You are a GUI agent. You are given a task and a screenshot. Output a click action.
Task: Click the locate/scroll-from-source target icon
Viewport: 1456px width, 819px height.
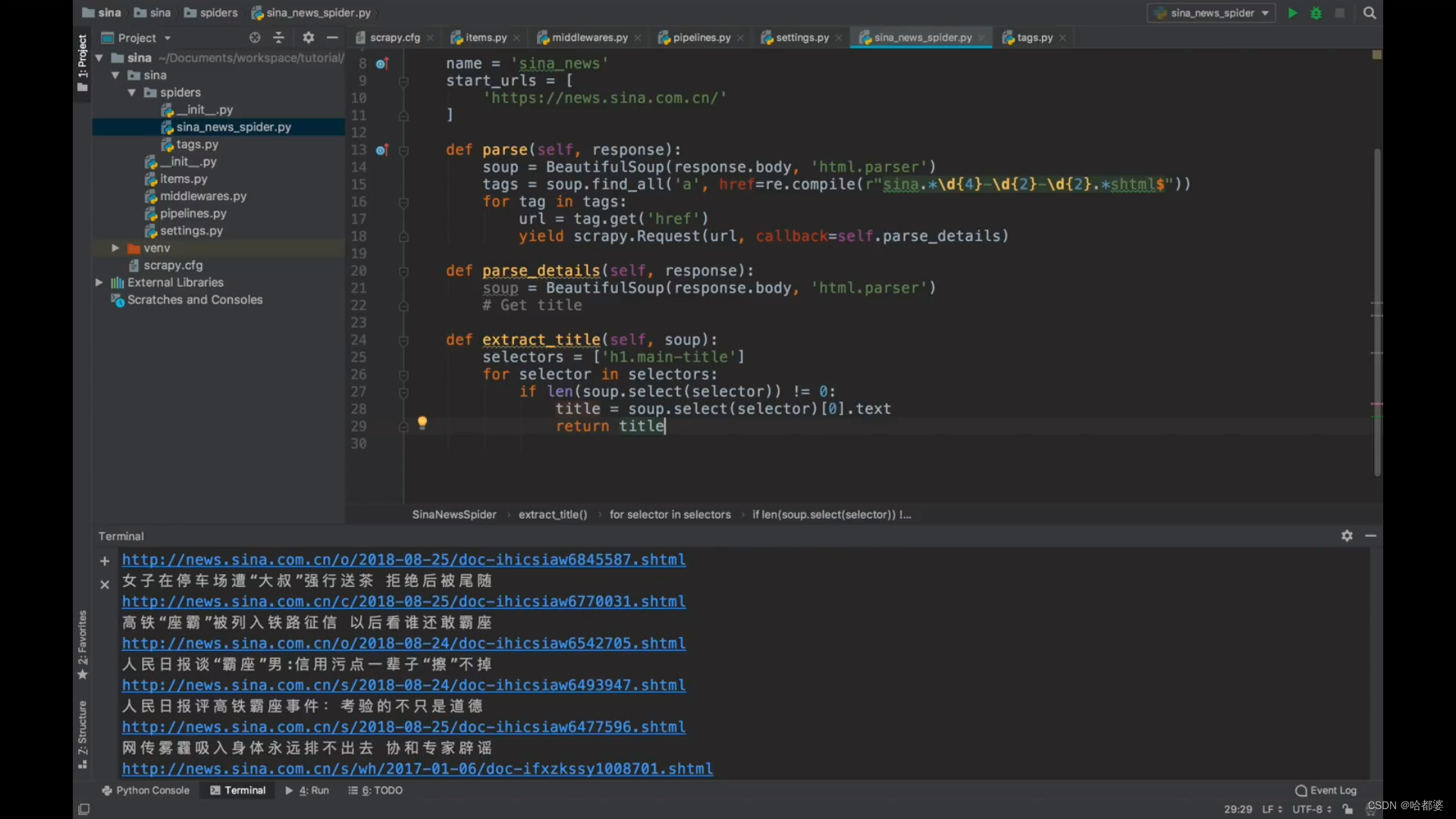pos(255,37)
